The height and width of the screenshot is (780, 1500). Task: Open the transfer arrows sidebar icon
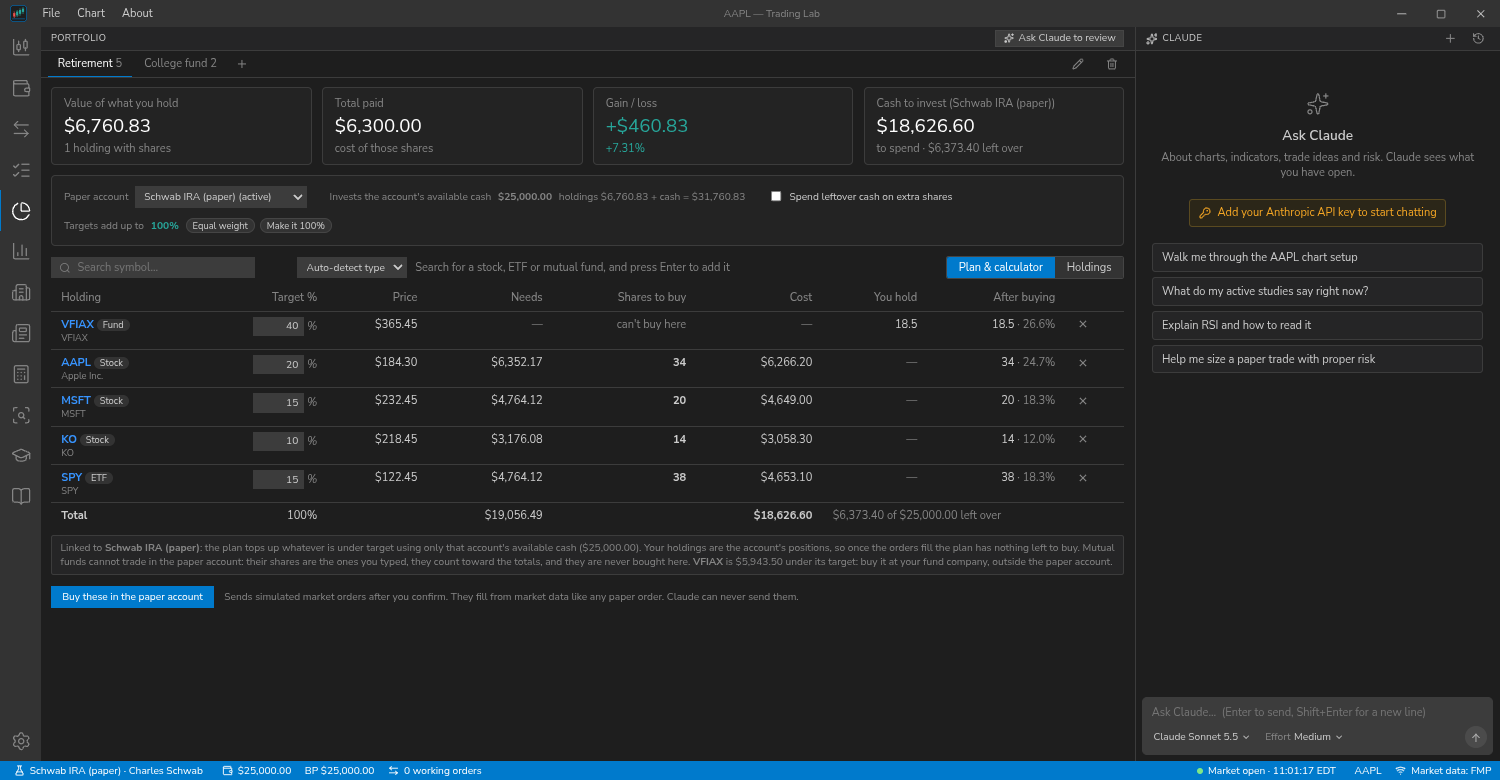click(x=21, y=129)
